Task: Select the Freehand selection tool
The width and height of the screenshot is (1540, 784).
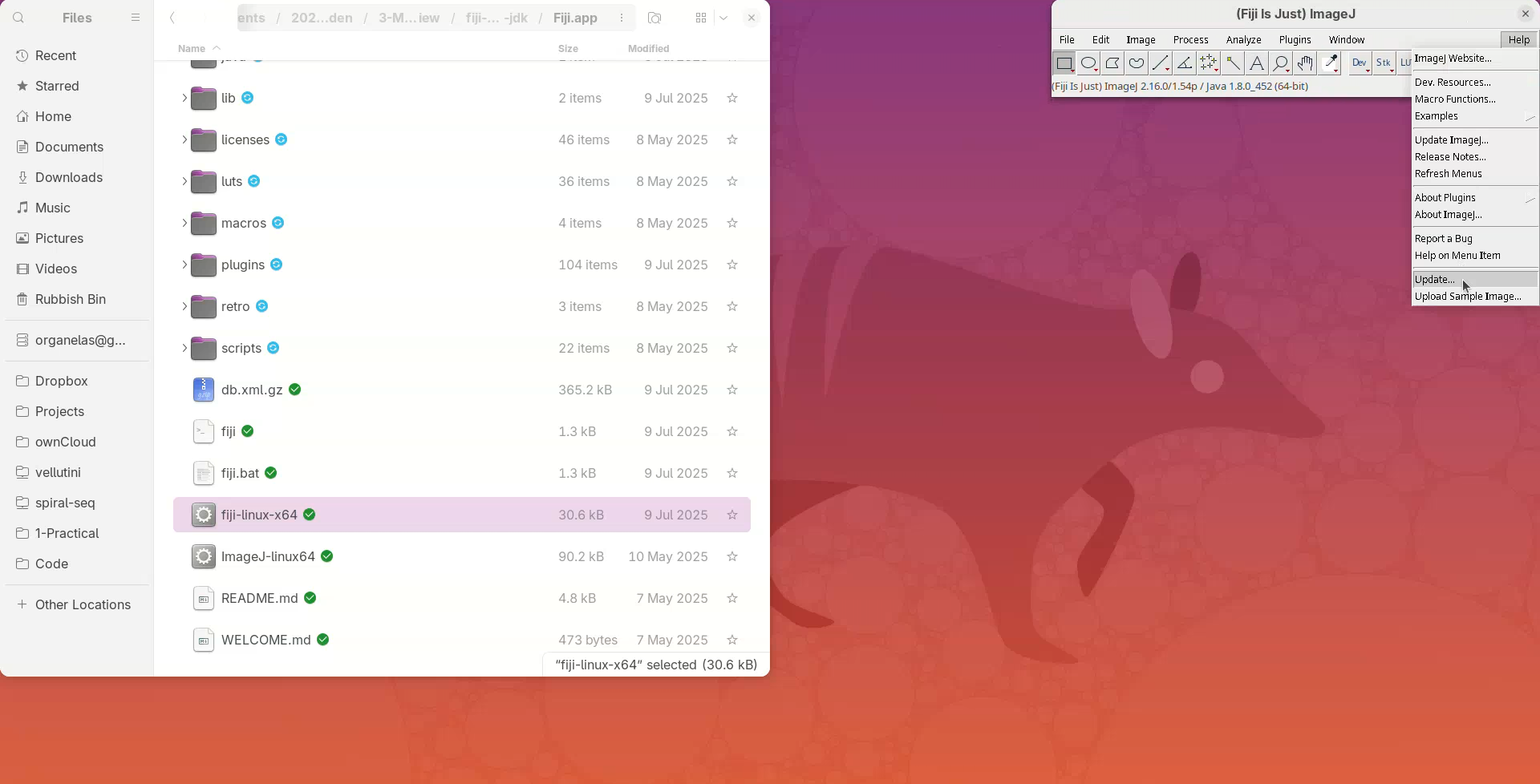Action: click(x=1137, y=63)
